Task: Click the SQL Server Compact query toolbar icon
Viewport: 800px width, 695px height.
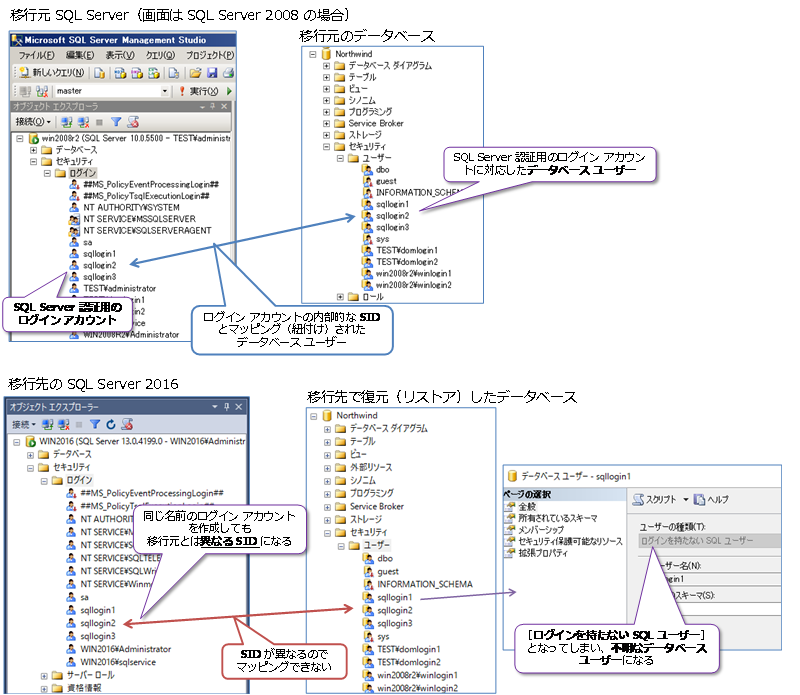Action: click(x=173, y=73)
